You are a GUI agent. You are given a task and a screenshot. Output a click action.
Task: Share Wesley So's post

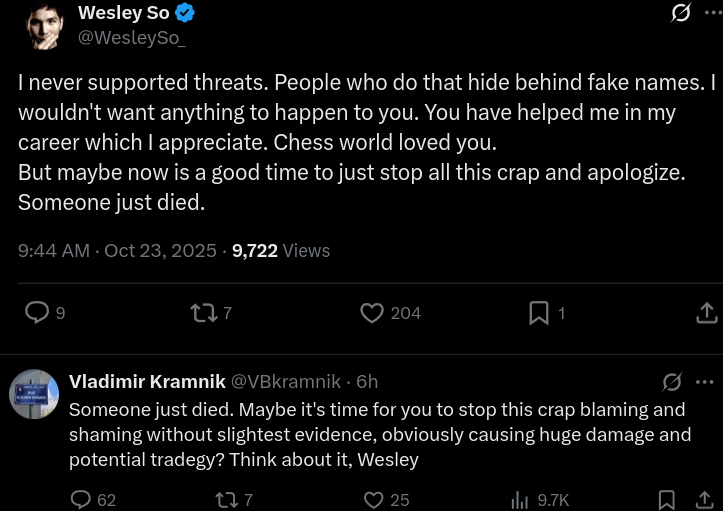[706, 313]
